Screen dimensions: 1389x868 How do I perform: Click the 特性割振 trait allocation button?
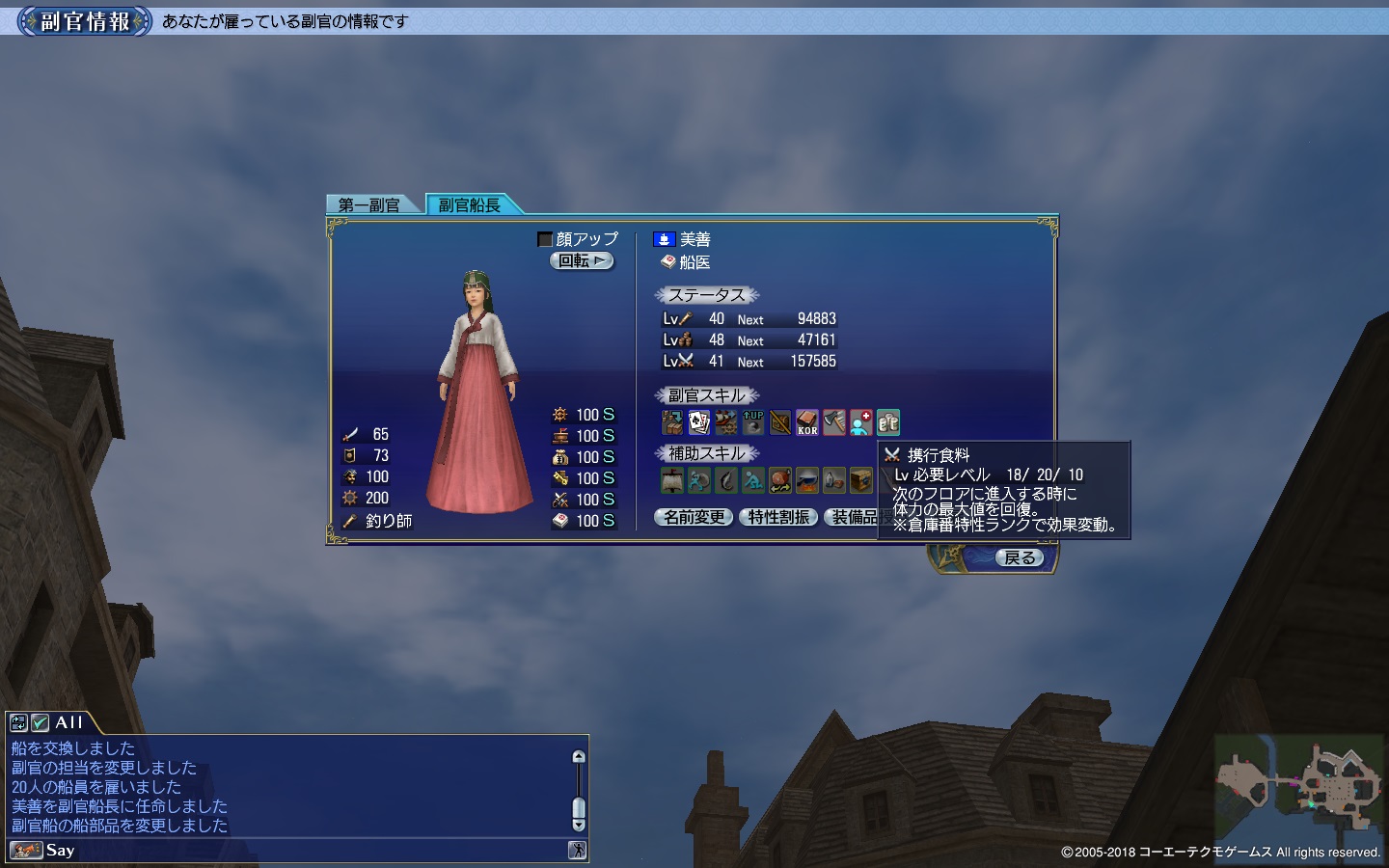(778, 517)
